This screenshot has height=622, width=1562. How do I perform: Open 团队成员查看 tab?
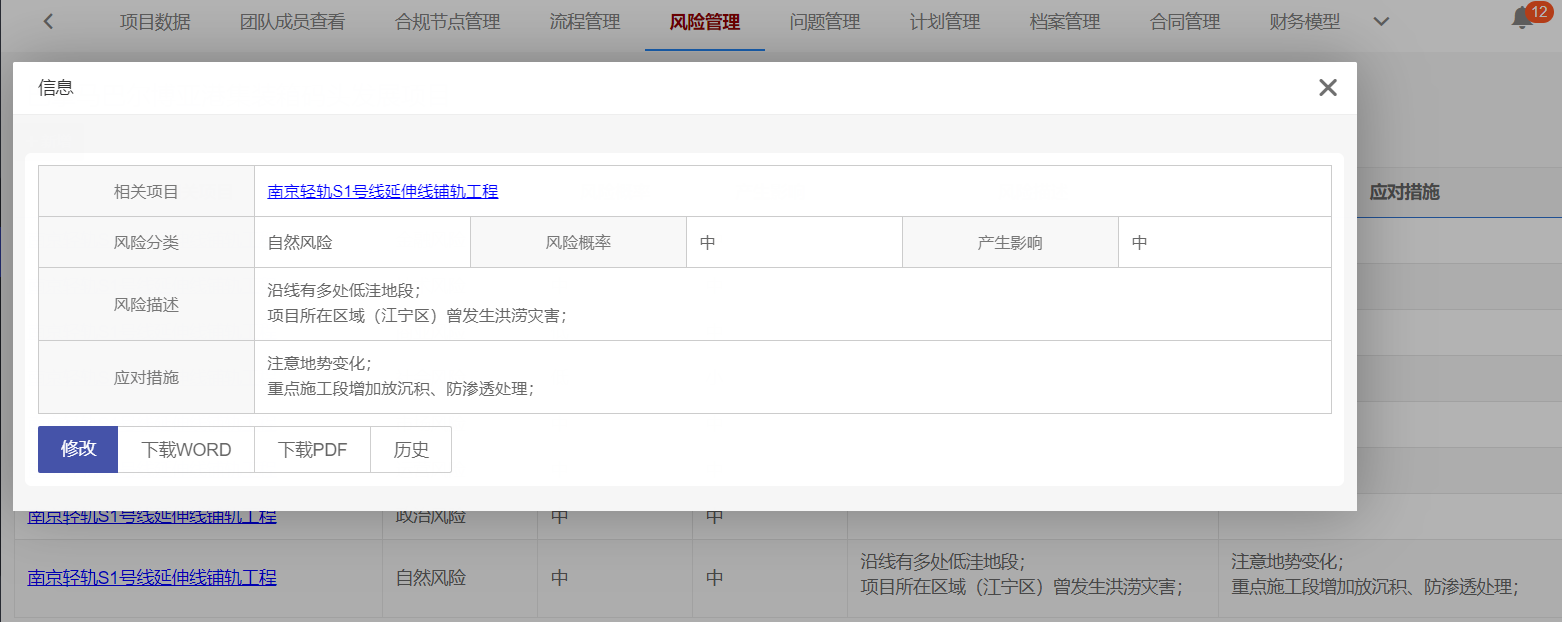pos(293,22)
